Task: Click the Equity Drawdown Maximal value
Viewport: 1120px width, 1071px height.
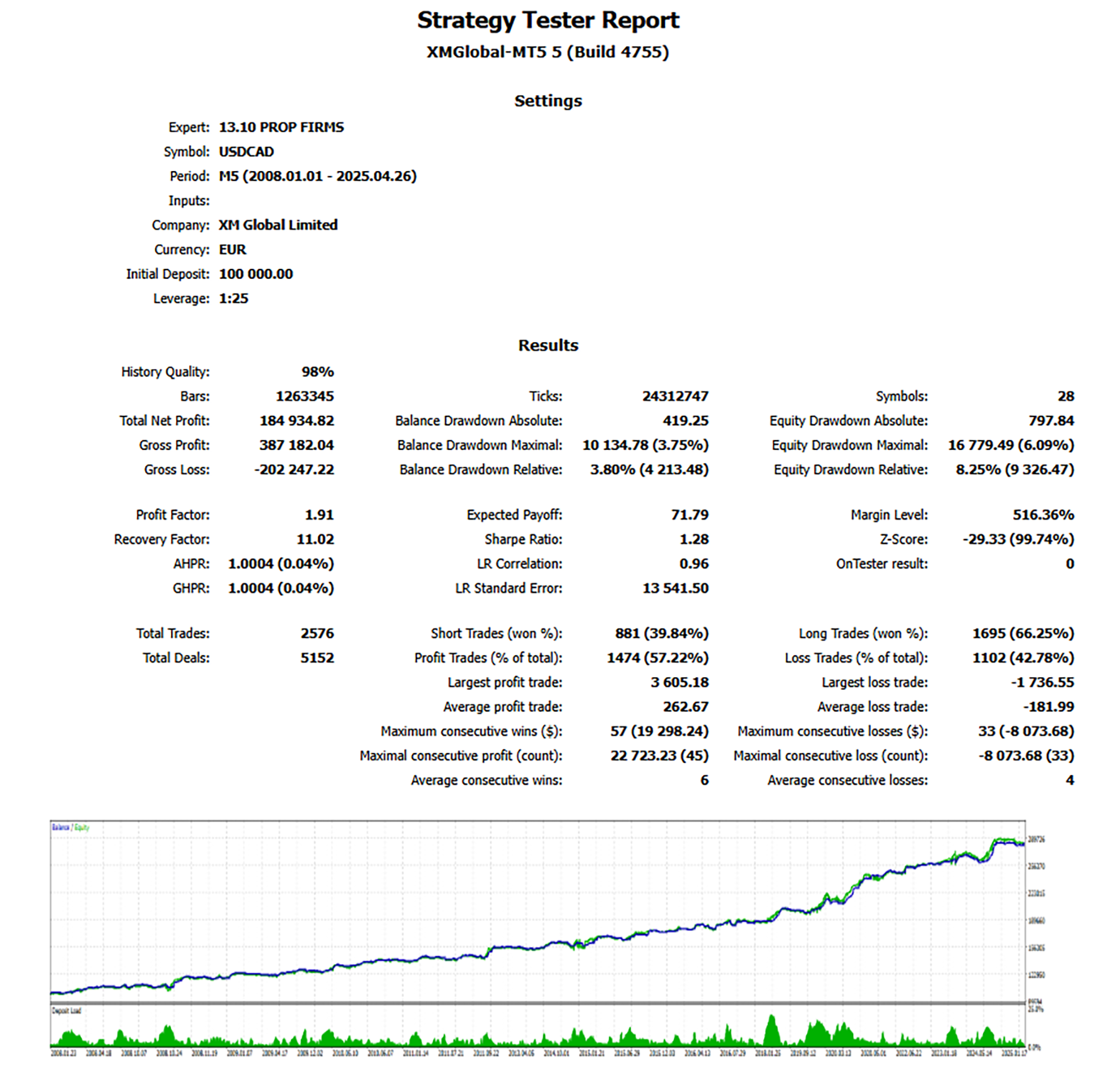Action: [x=1010, y=445]
